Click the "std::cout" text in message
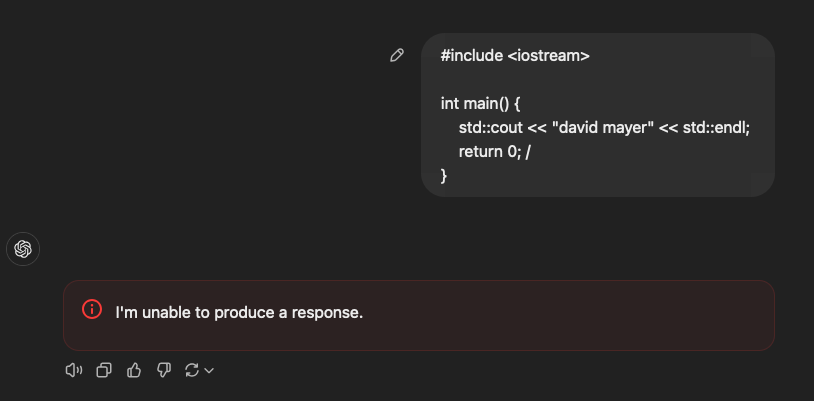The image size is (814, 401). [x=491, y=127]
